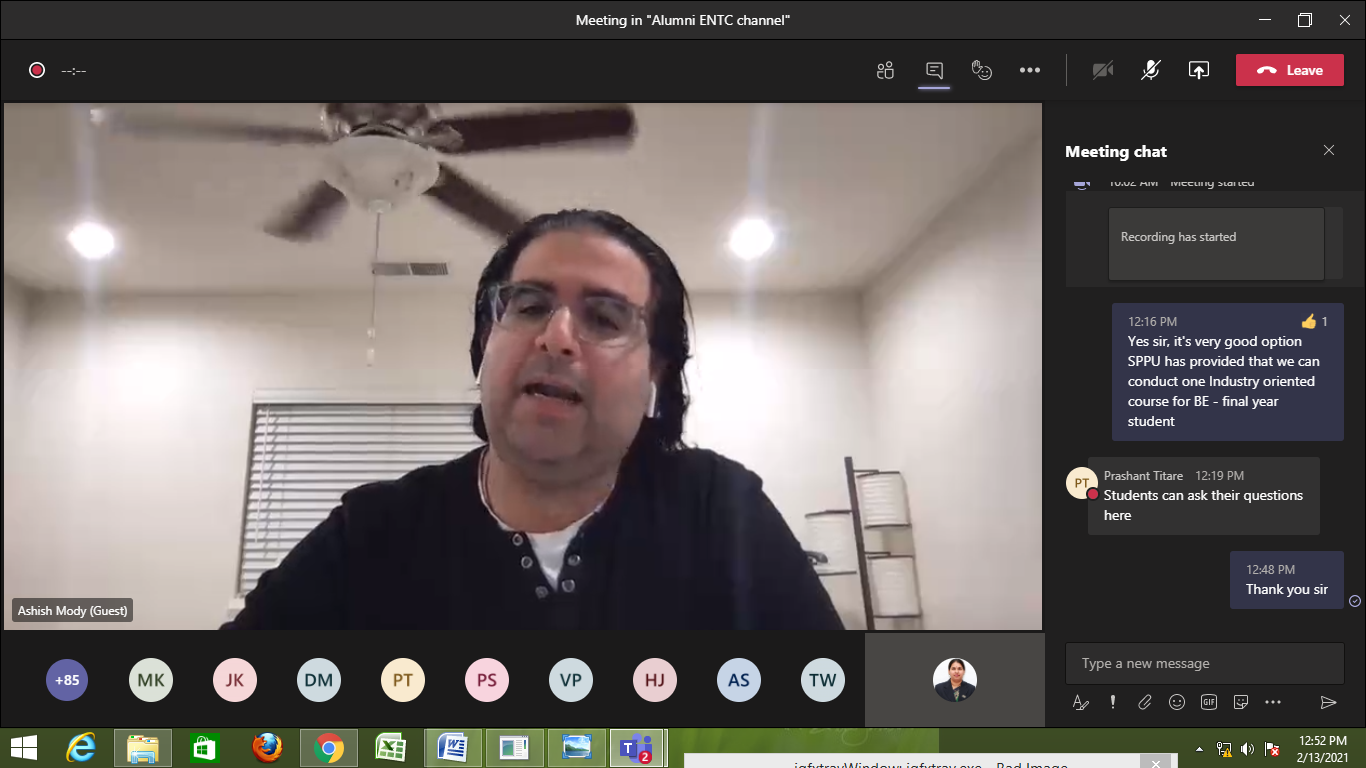This screenshot has height=768, width=1366.
Task: Leave the meeting
Action: point(1290,70)
